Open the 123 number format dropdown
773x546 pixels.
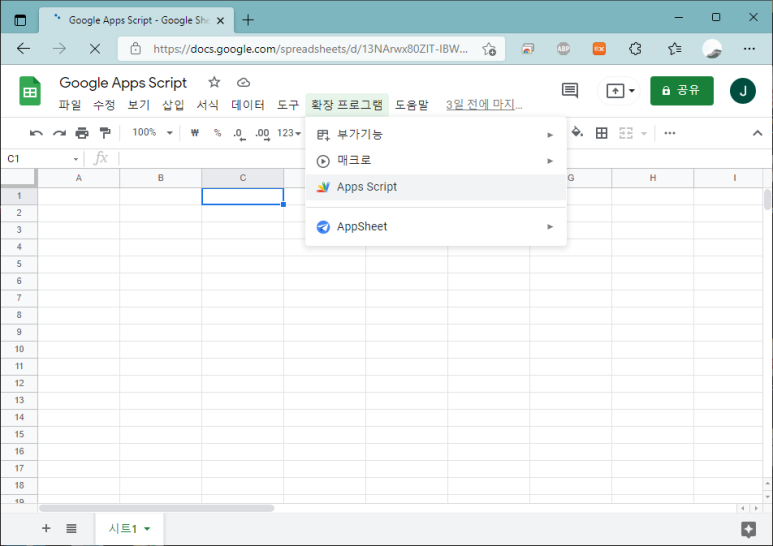coord(289,133)
